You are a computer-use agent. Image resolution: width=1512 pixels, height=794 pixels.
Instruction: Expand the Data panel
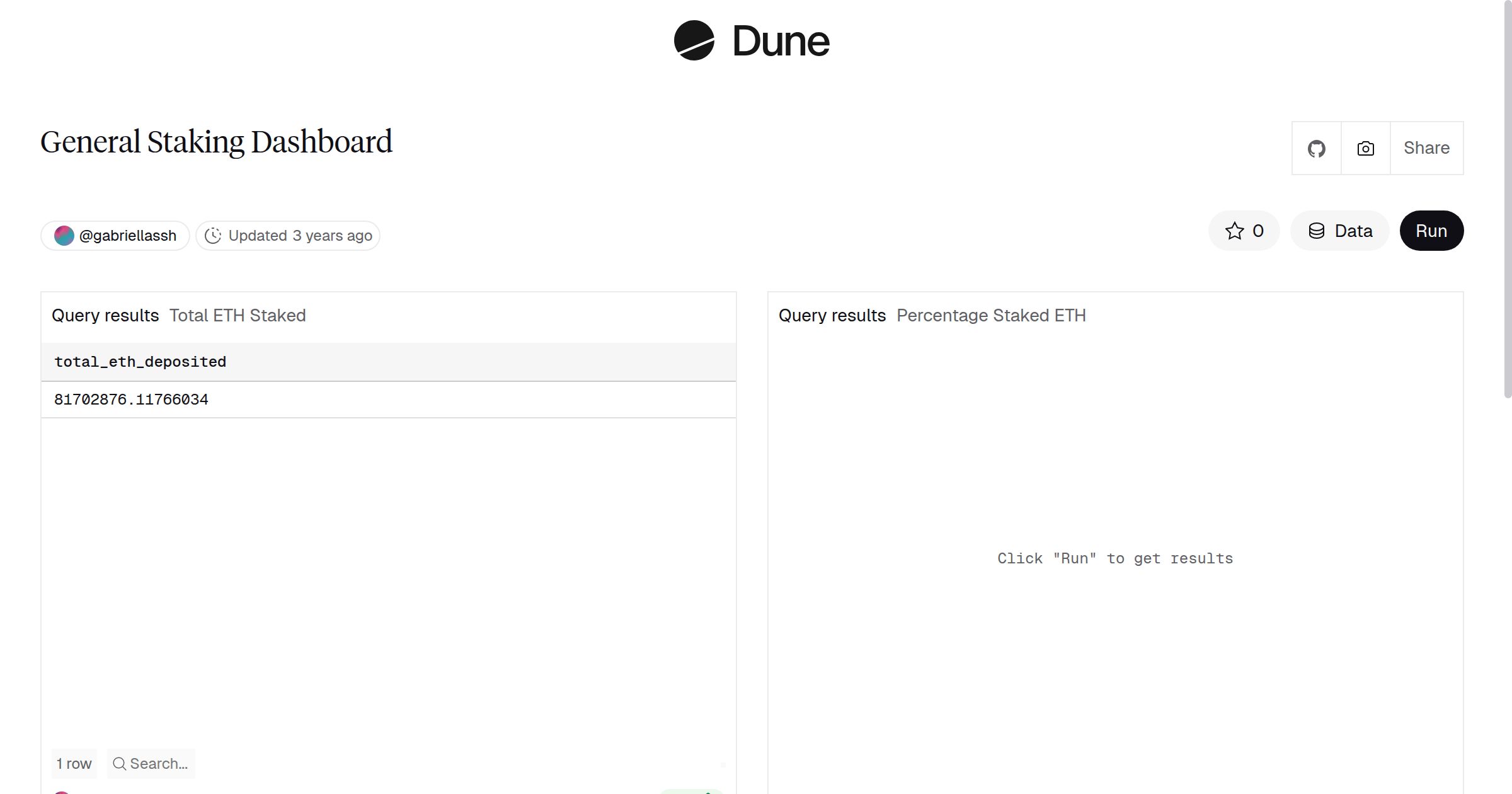1339,231
